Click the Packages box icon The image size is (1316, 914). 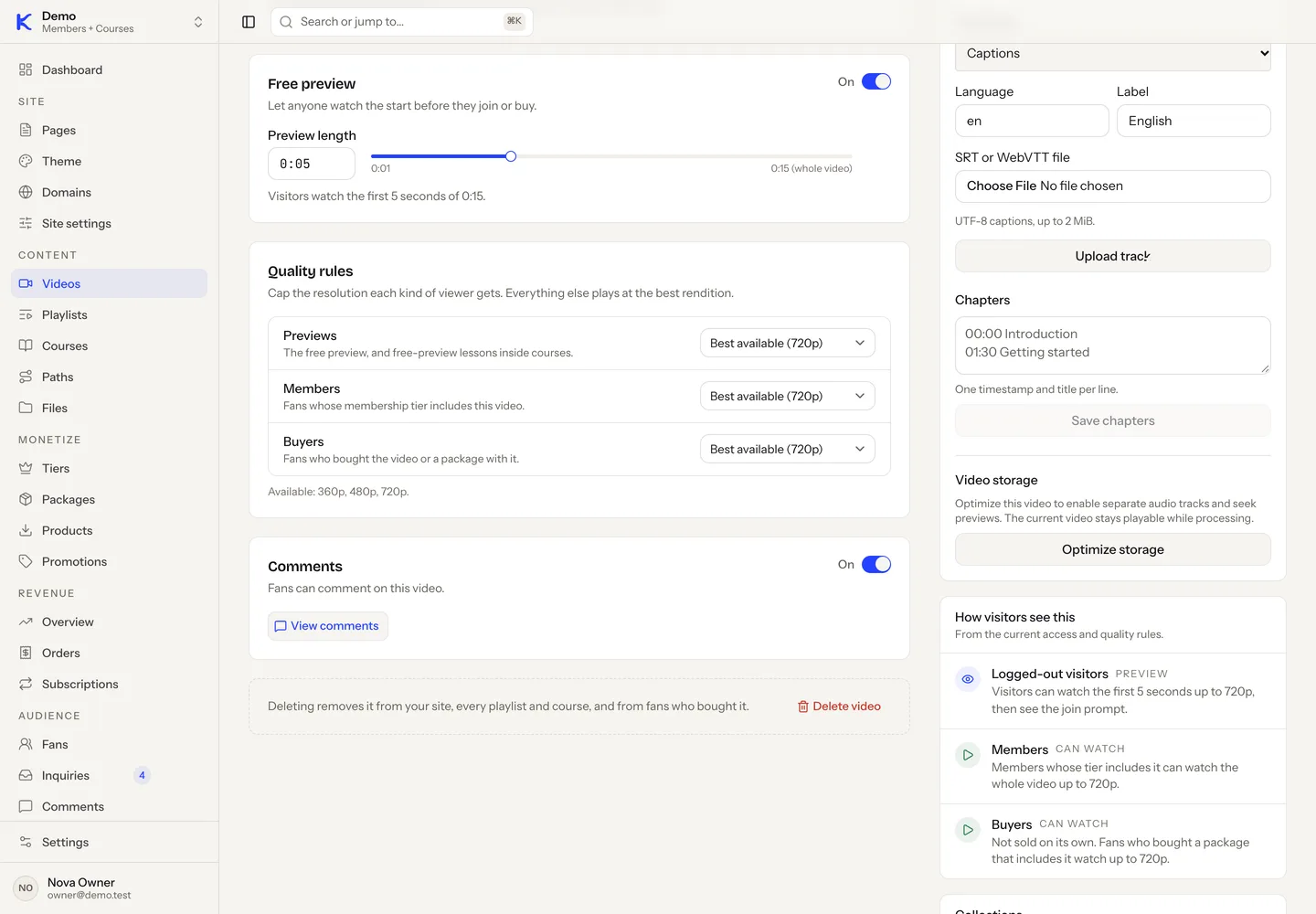pyautogui.click(x=26, y=499)
